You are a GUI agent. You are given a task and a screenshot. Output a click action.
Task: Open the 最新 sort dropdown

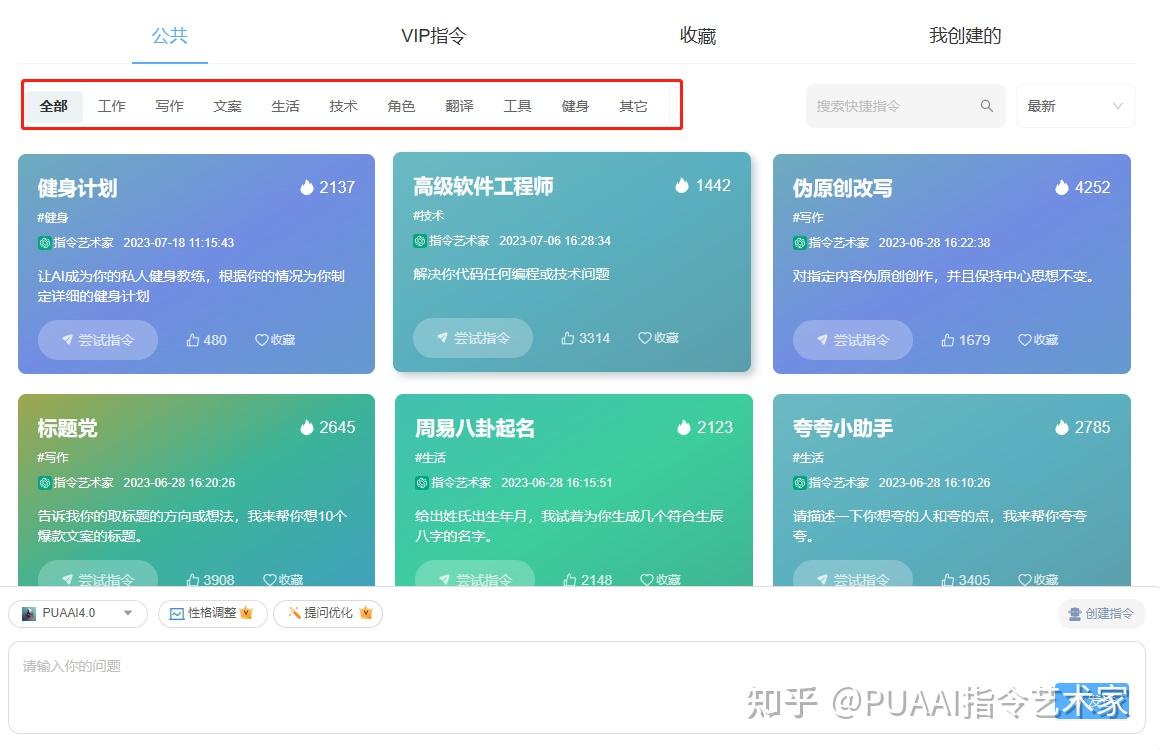click(1075, 105)
